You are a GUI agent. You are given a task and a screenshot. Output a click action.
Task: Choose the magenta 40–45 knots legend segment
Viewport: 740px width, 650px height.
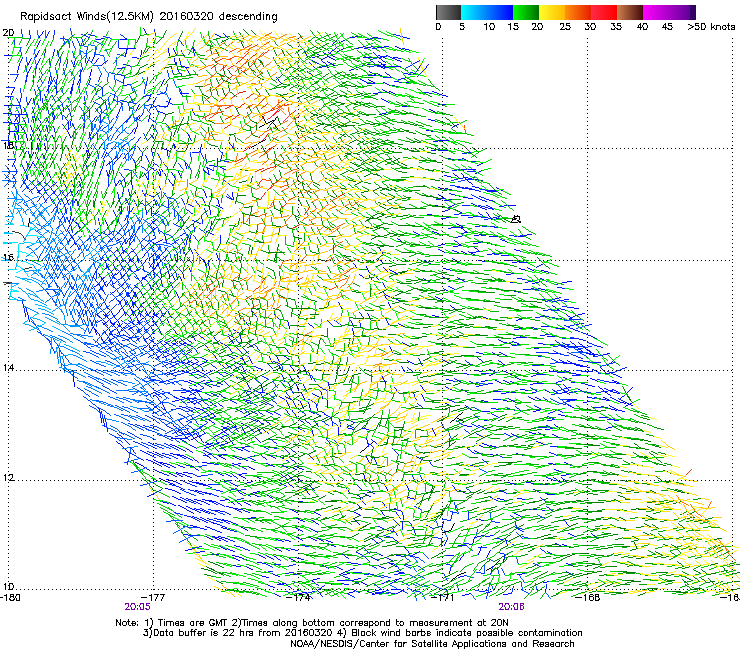[x=656, y=12]
